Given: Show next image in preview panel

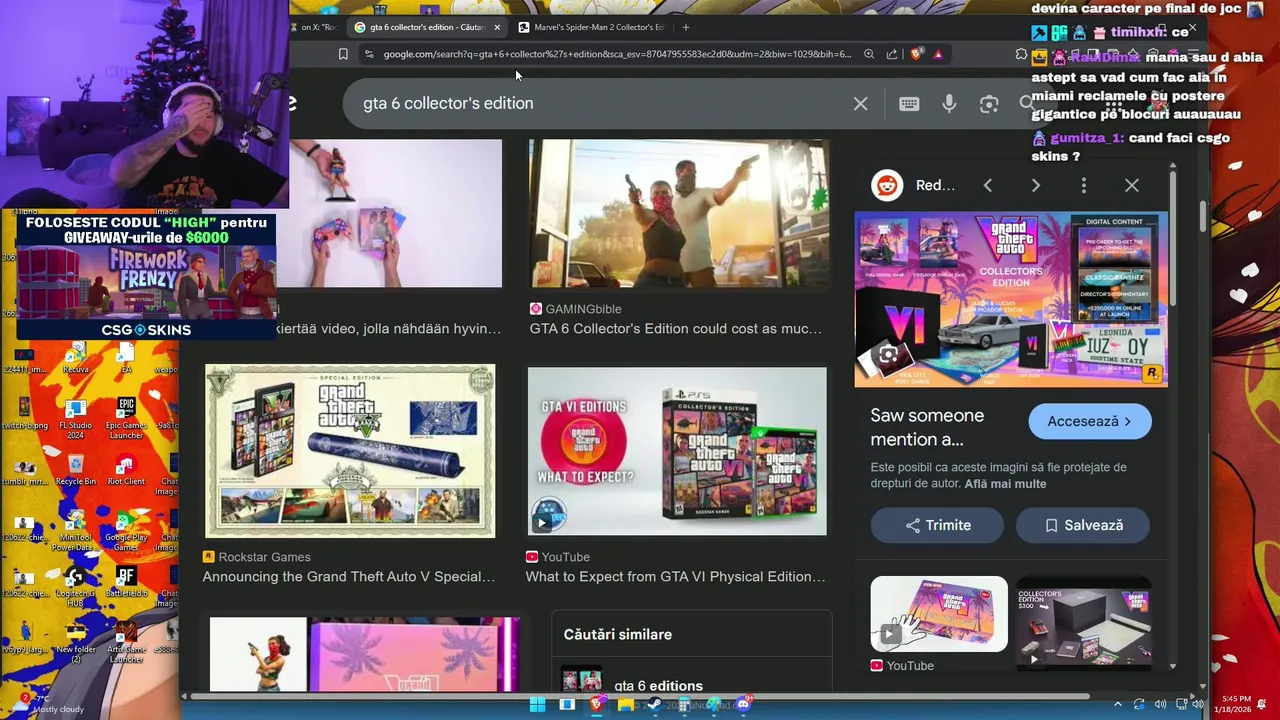Looking at the screenshot, I should (x=1036, y=185).
